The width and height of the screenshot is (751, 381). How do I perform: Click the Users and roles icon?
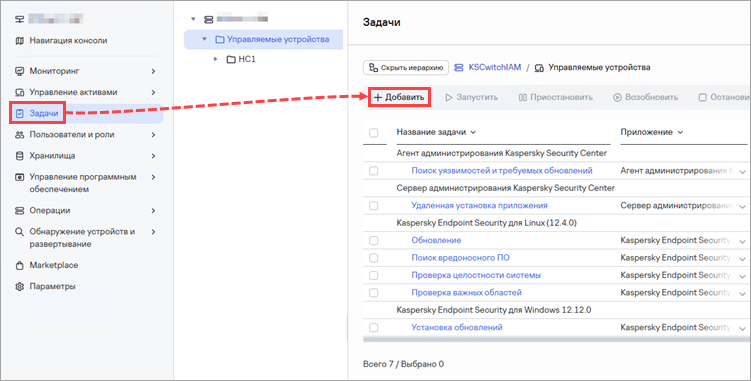pos(20,135)
